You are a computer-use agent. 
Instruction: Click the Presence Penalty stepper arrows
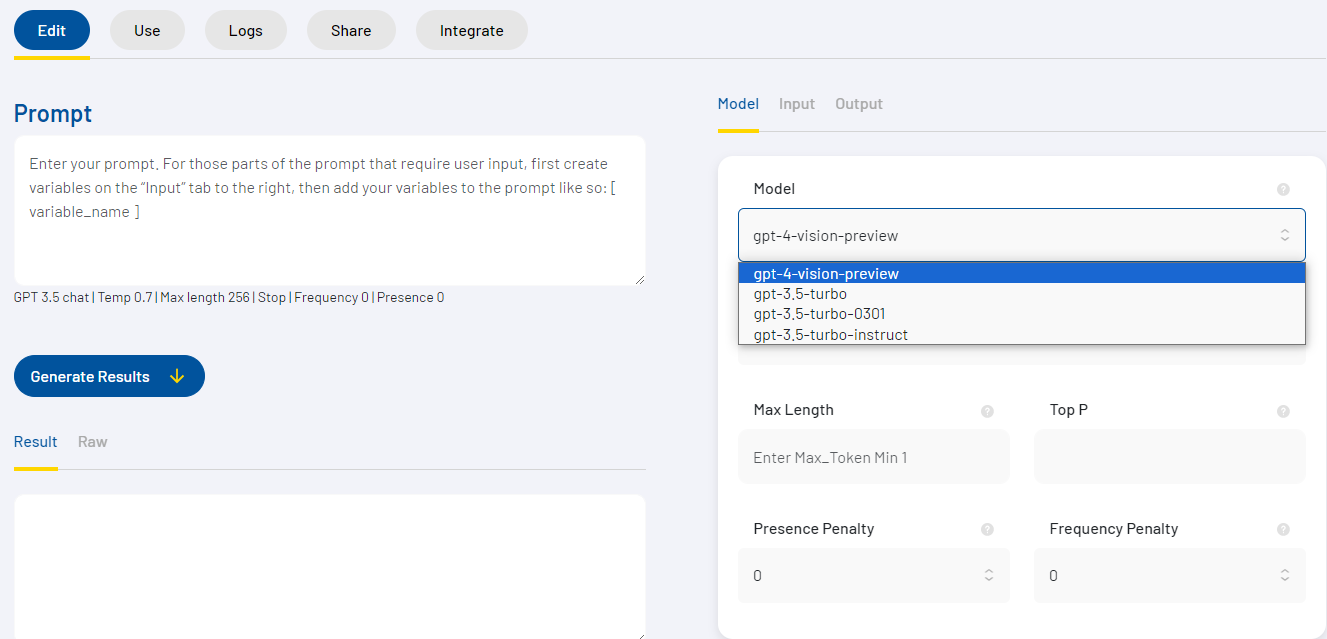coord(988,575)
